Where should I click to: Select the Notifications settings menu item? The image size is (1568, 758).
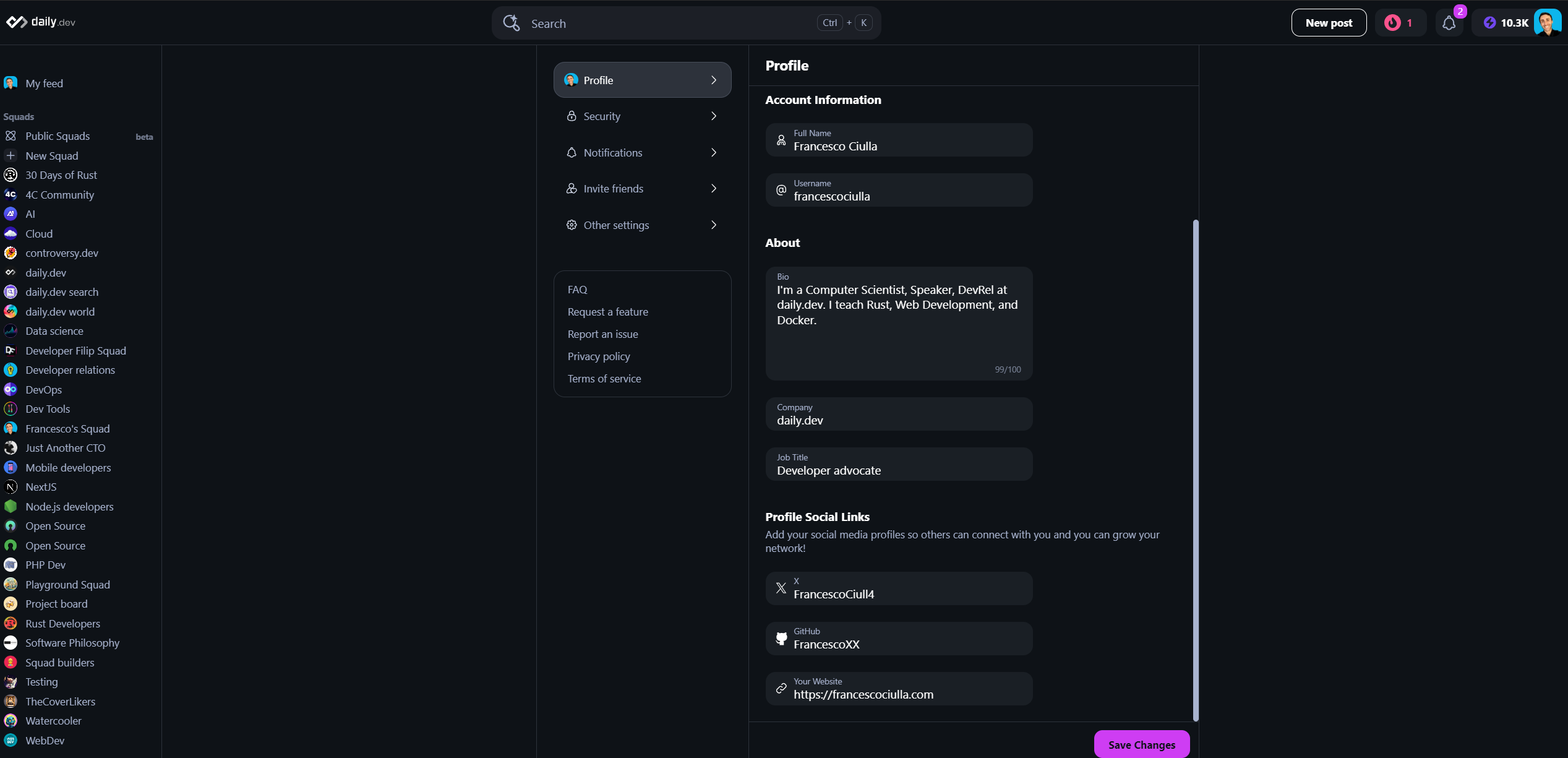click(x=642, y=153)
